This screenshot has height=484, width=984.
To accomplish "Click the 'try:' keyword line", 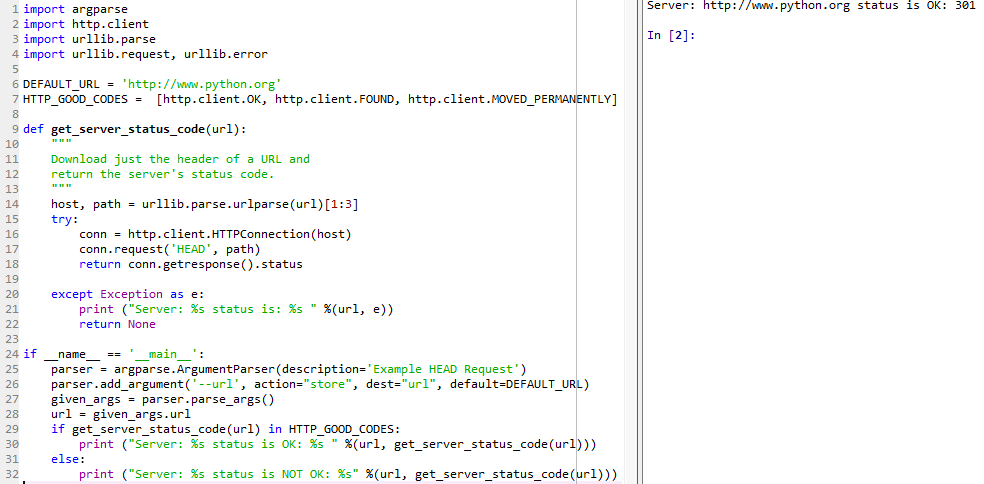I will coord(65,219).
